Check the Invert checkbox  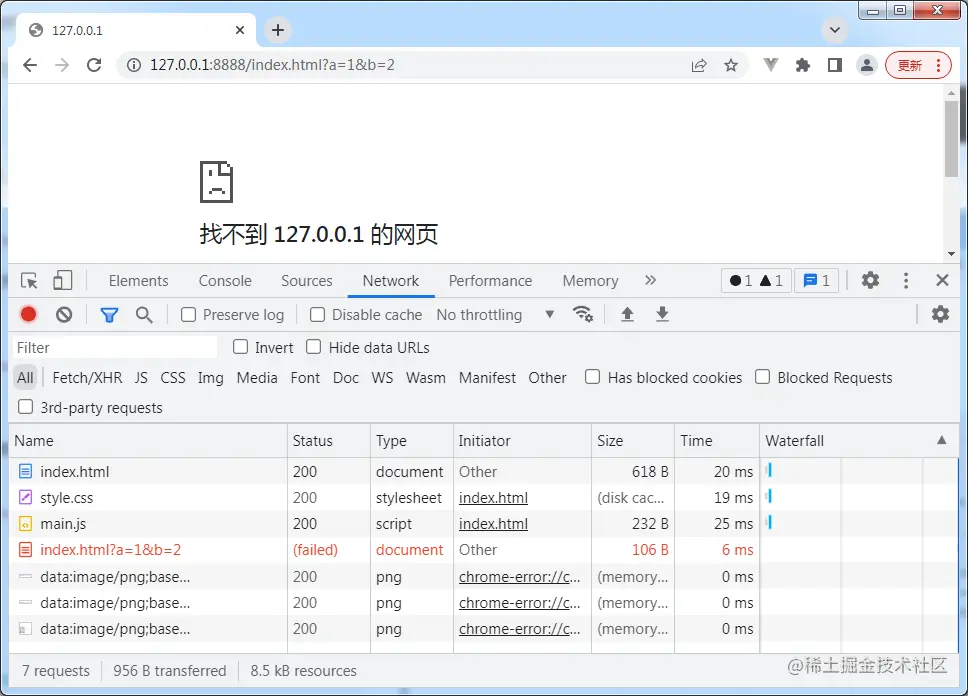[x=240, y=347]
